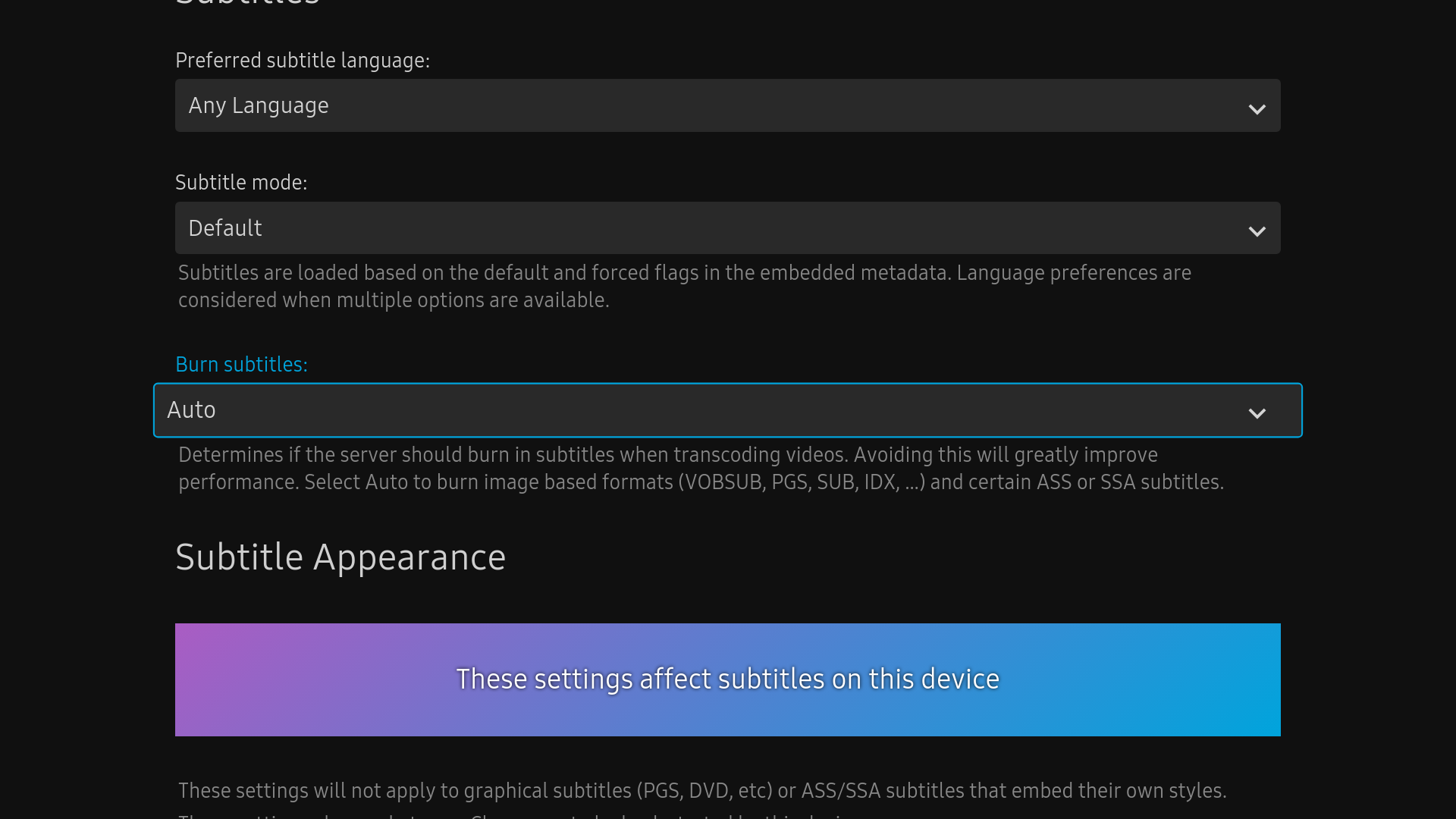Open the Preferred subtitle language dropdown
This screenshot has width=1456, height=819.
point(726,105)
